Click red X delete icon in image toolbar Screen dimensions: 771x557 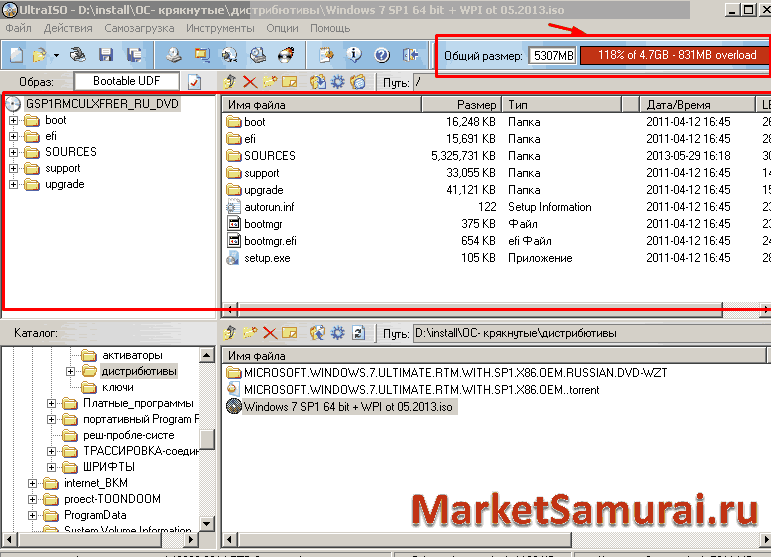pyautogui.click(x=250, y=82)
